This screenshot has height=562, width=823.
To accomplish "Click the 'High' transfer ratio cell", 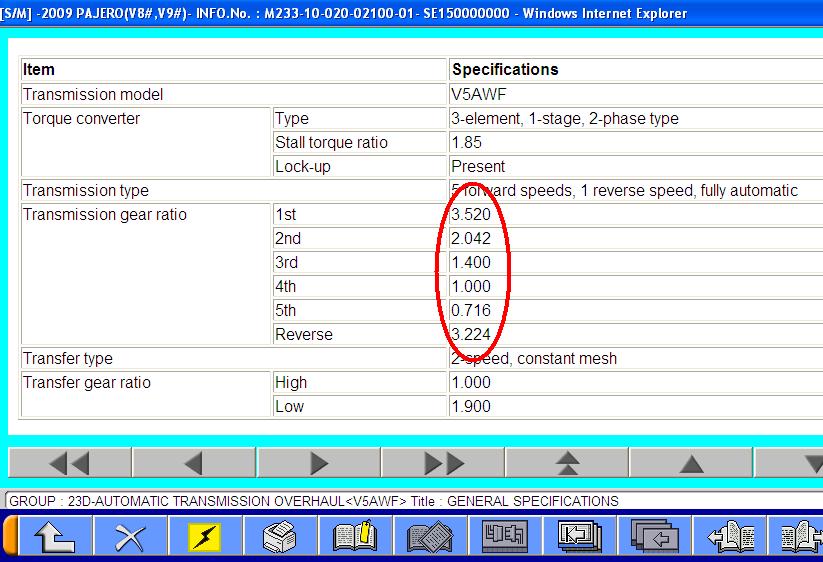I will click(x=360, y=383).
